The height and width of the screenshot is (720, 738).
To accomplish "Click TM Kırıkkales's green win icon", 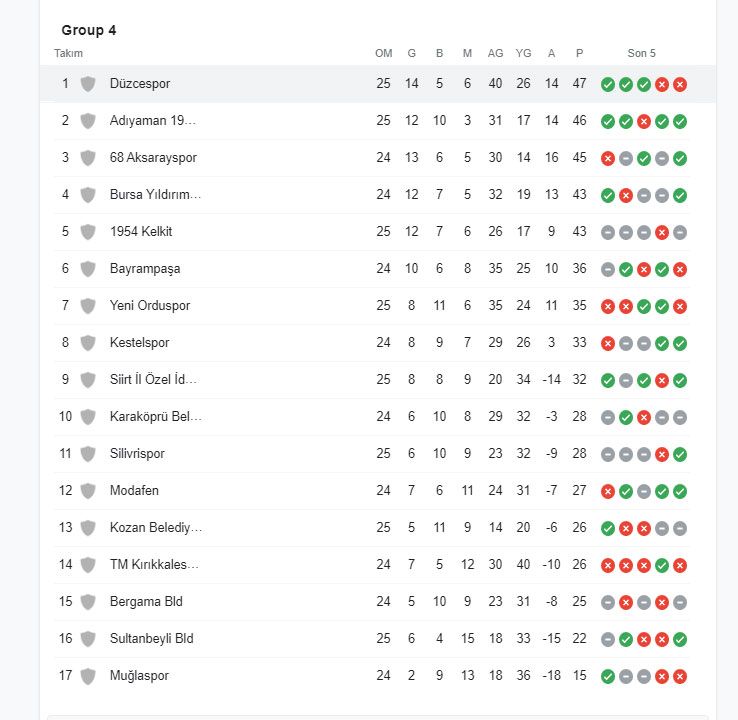I will coord(662,565).
